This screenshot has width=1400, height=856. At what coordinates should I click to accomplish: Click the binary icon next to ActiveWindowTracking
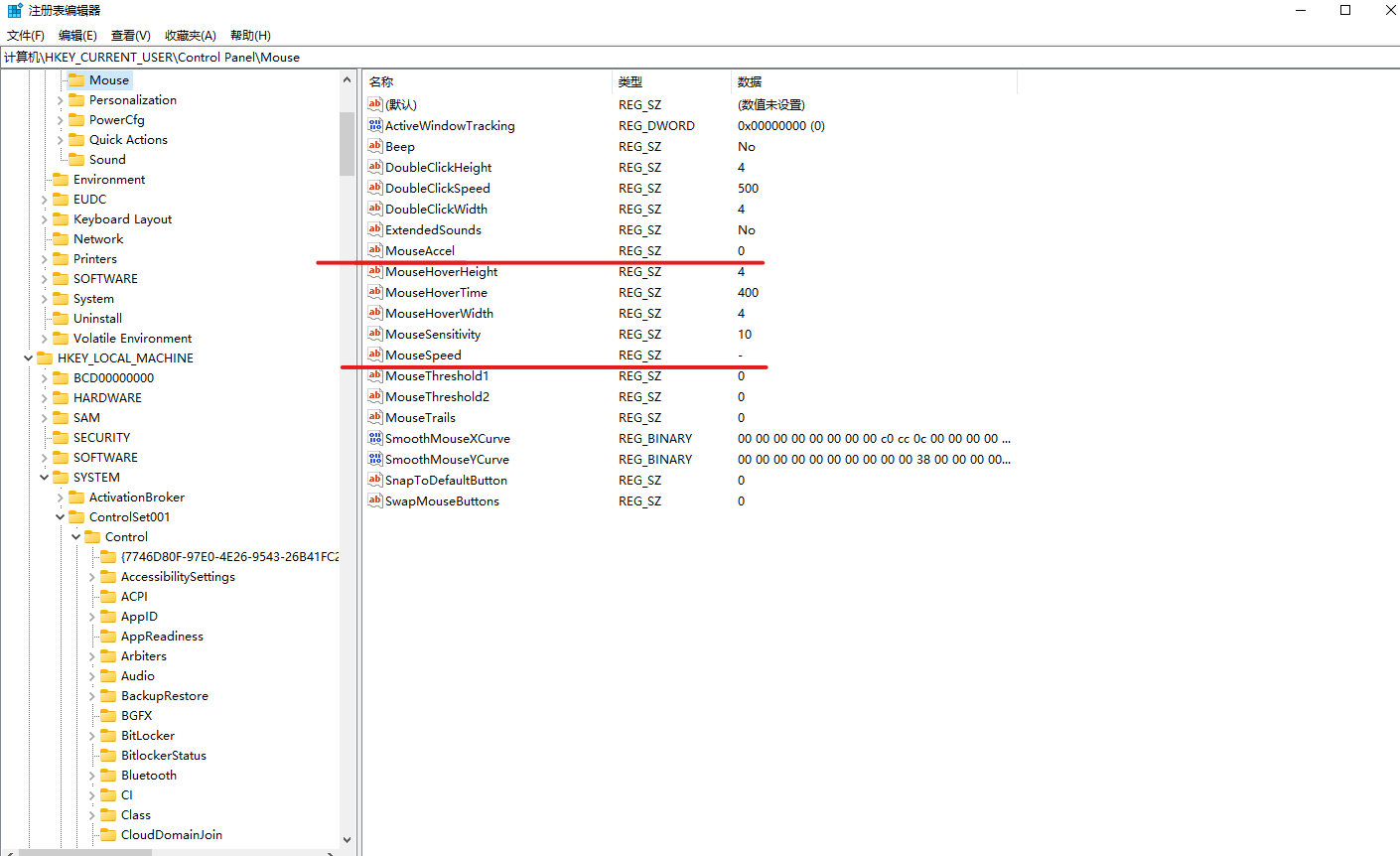click(x=374, y=125)
